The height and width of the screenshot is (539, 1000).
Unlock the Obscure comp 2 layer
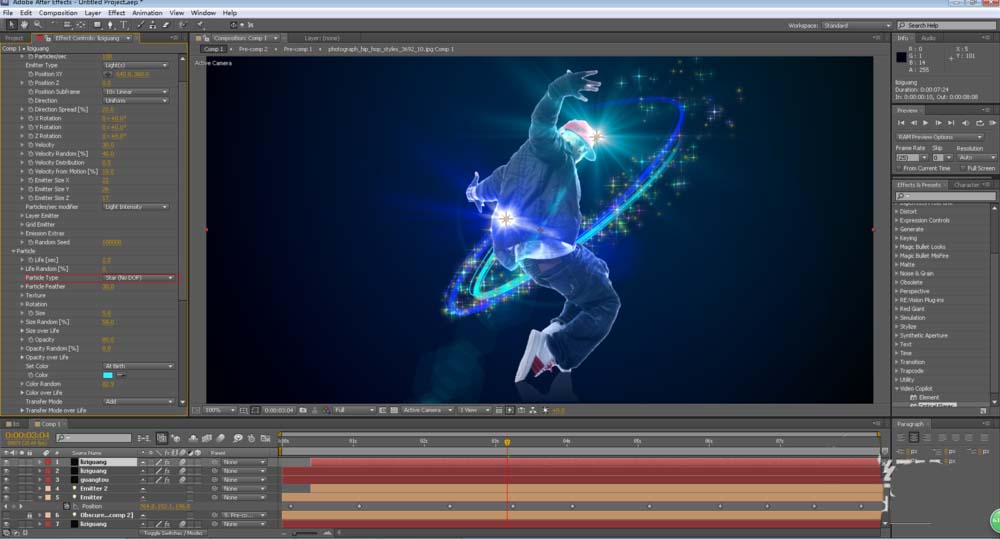click(x=29, y=515)
